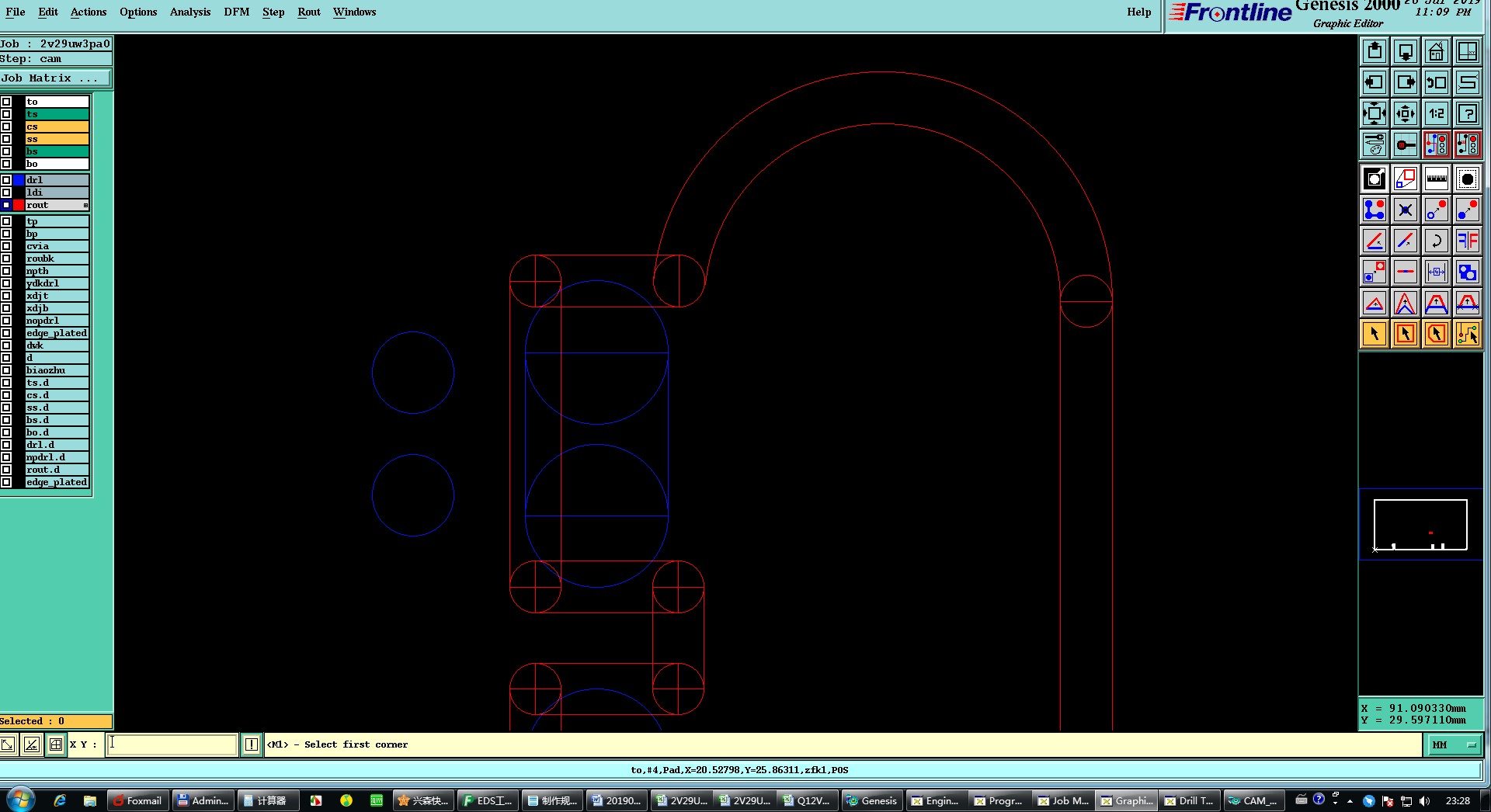Click the rotate arrow icon
Screen dimensions: 1491x812
[1437, 241]
